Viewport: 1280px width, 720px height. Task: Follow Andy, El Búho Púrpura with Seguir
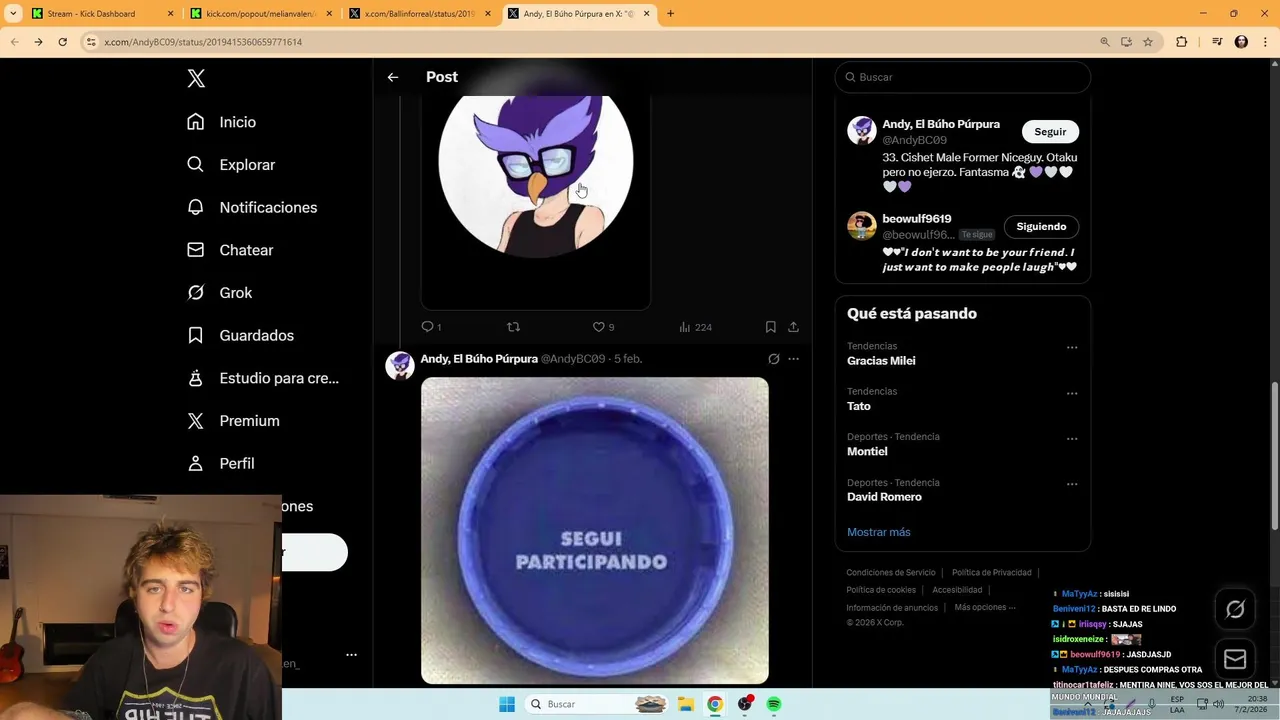pyautogui.click(x=1050, y=132)
